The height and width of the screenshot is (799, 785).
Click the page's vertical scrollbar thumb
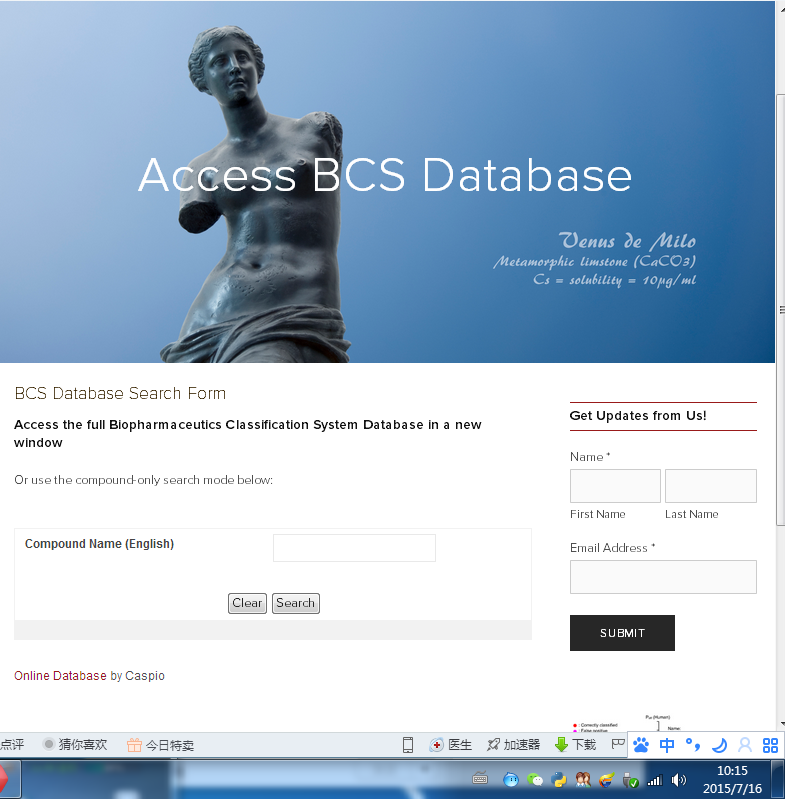[780, 309]
